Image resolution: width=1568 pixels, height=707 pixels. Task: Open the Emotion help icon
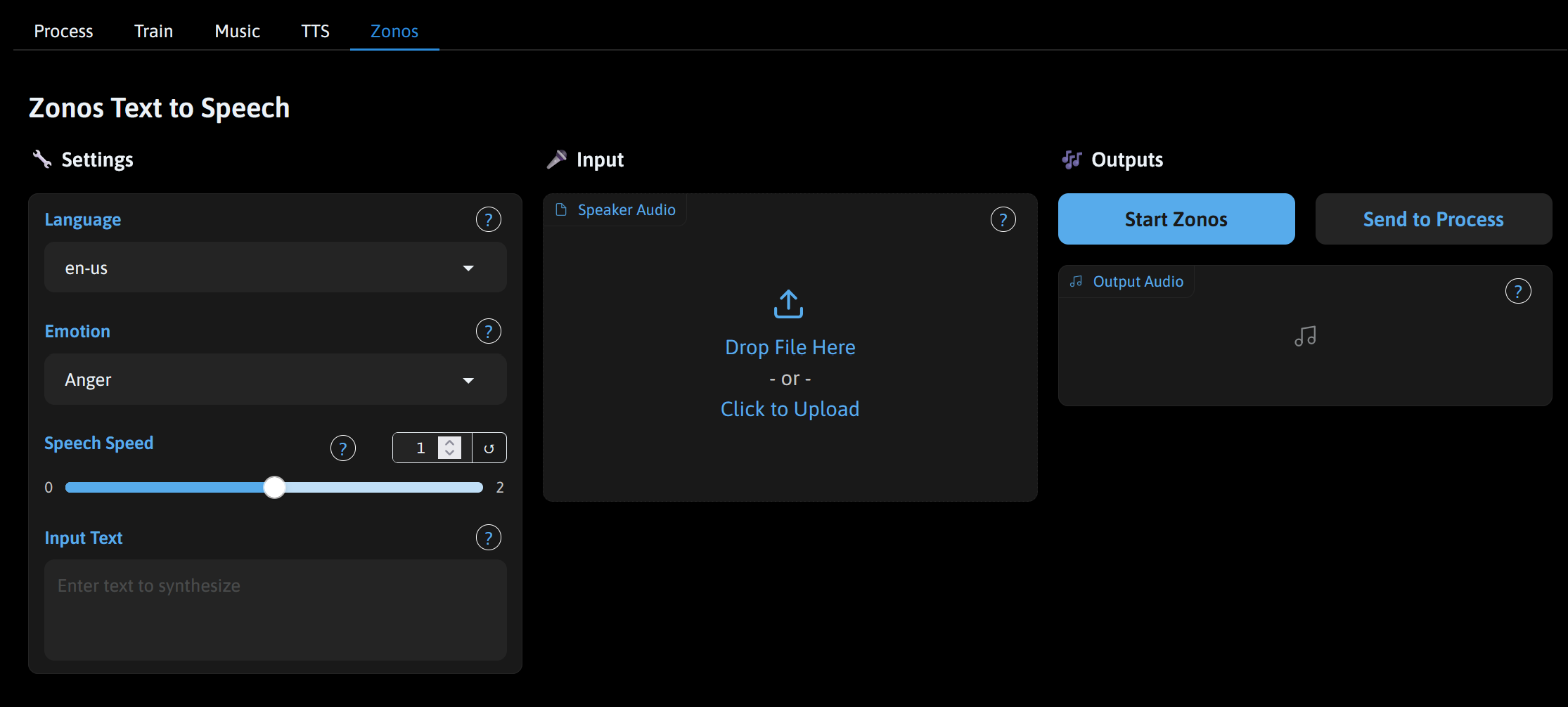(x=488, y=331)
